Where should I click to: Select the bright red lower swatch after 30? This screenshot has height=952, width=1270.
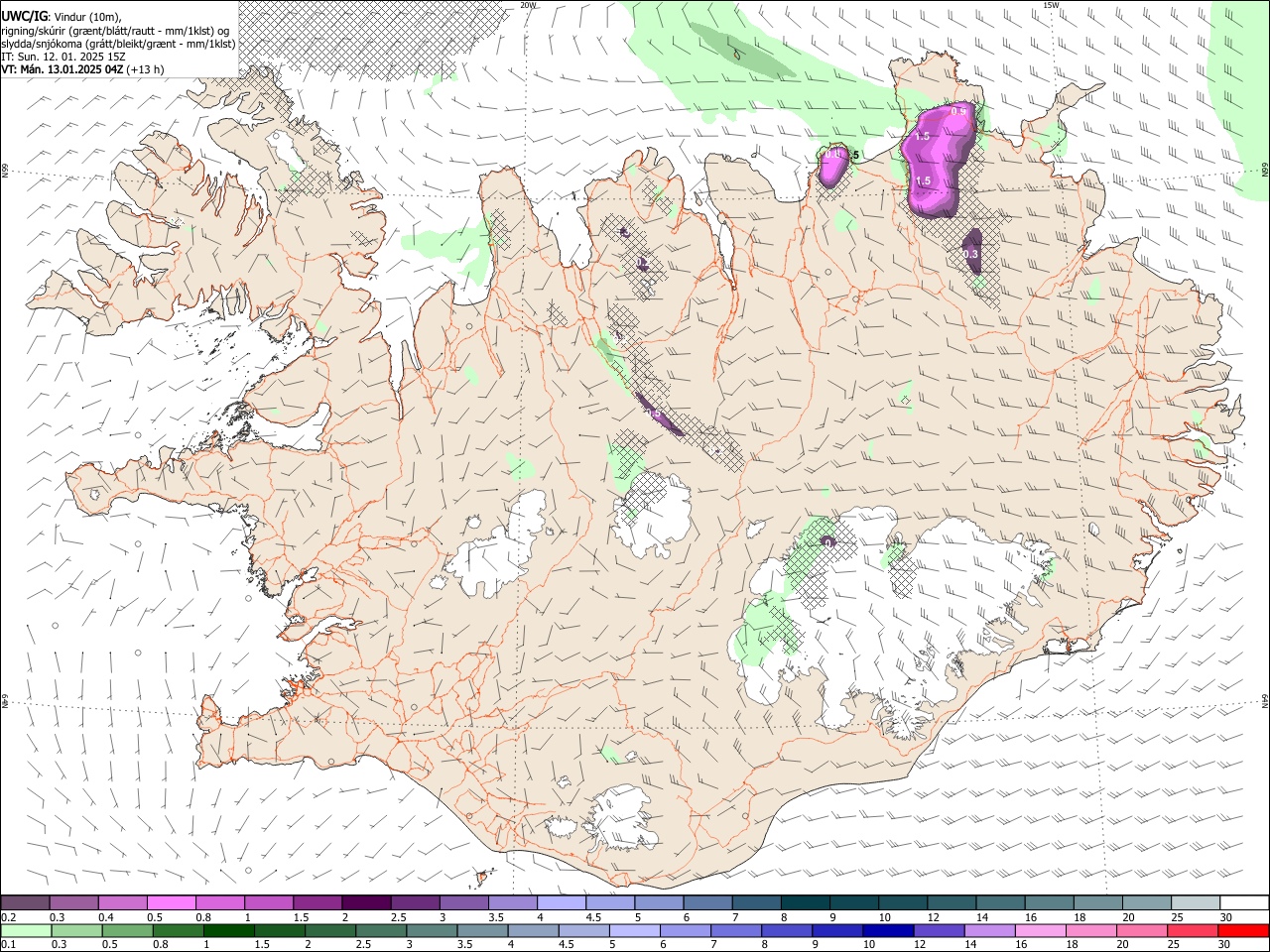click(x=1243, y=931)
